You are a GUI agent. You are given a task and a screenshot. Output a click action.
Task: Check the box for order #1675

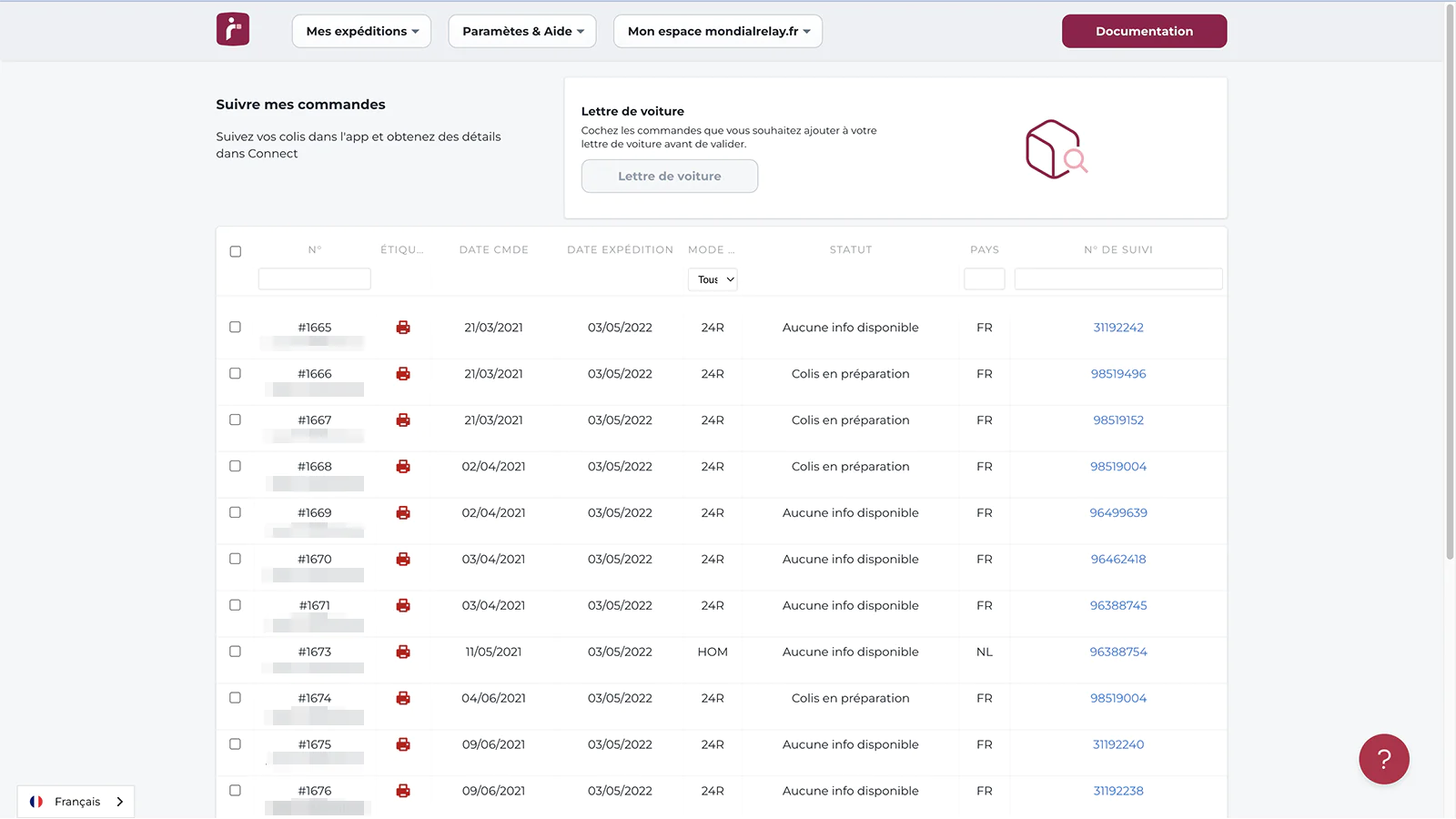[x=235, y=744]
